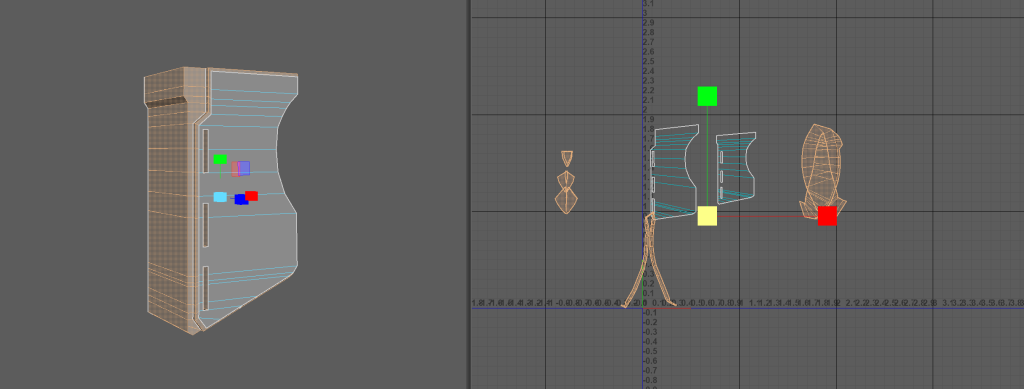Select the green manipulator handle on 3D model
Viewport: 1024px width, 389px height.
220,159
